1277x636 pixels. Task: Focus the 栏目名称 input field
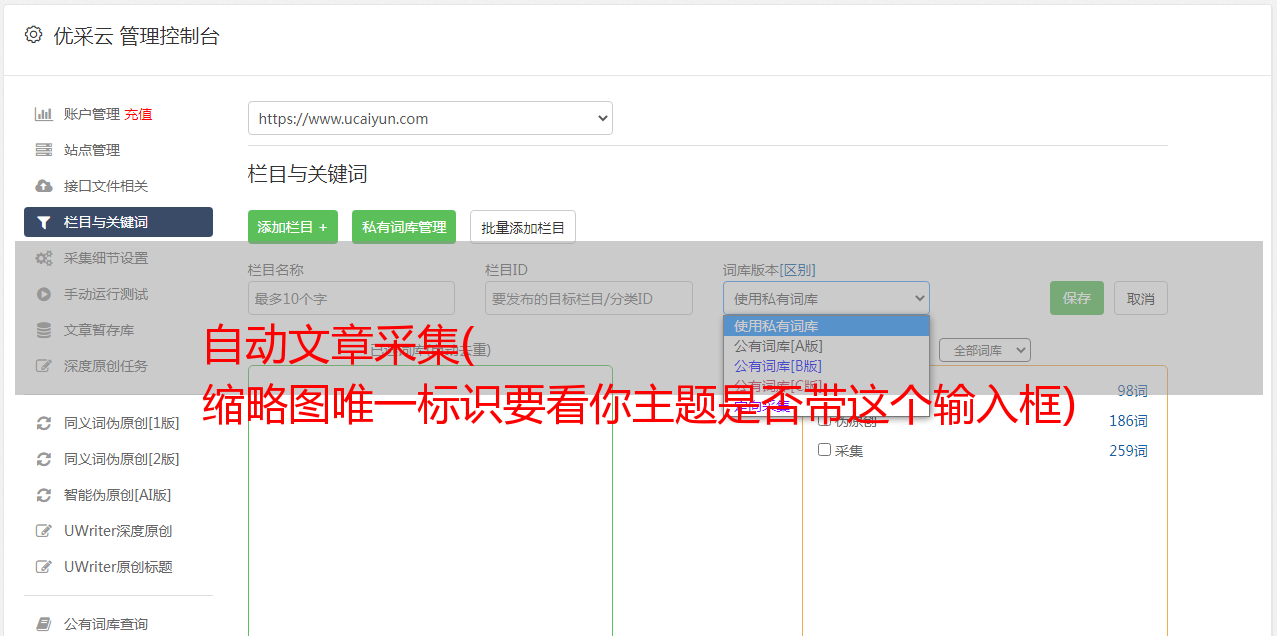tap(351, 298)
